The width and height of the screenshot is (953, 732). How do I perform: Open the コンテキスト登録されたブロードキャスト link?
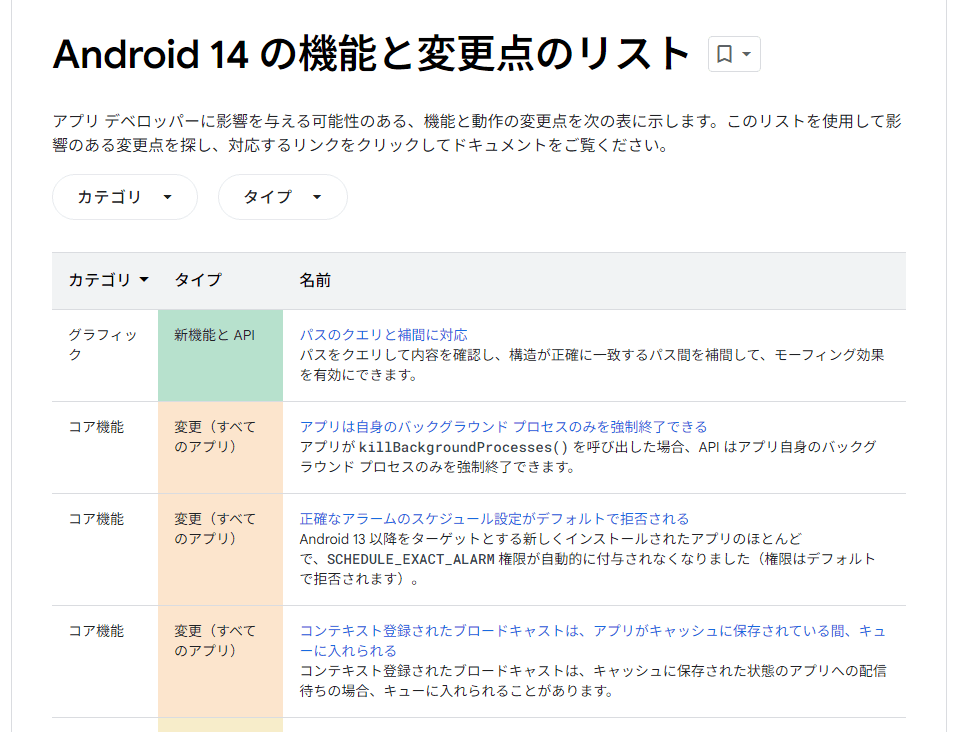pyautogui.click(x=593, y=641)
